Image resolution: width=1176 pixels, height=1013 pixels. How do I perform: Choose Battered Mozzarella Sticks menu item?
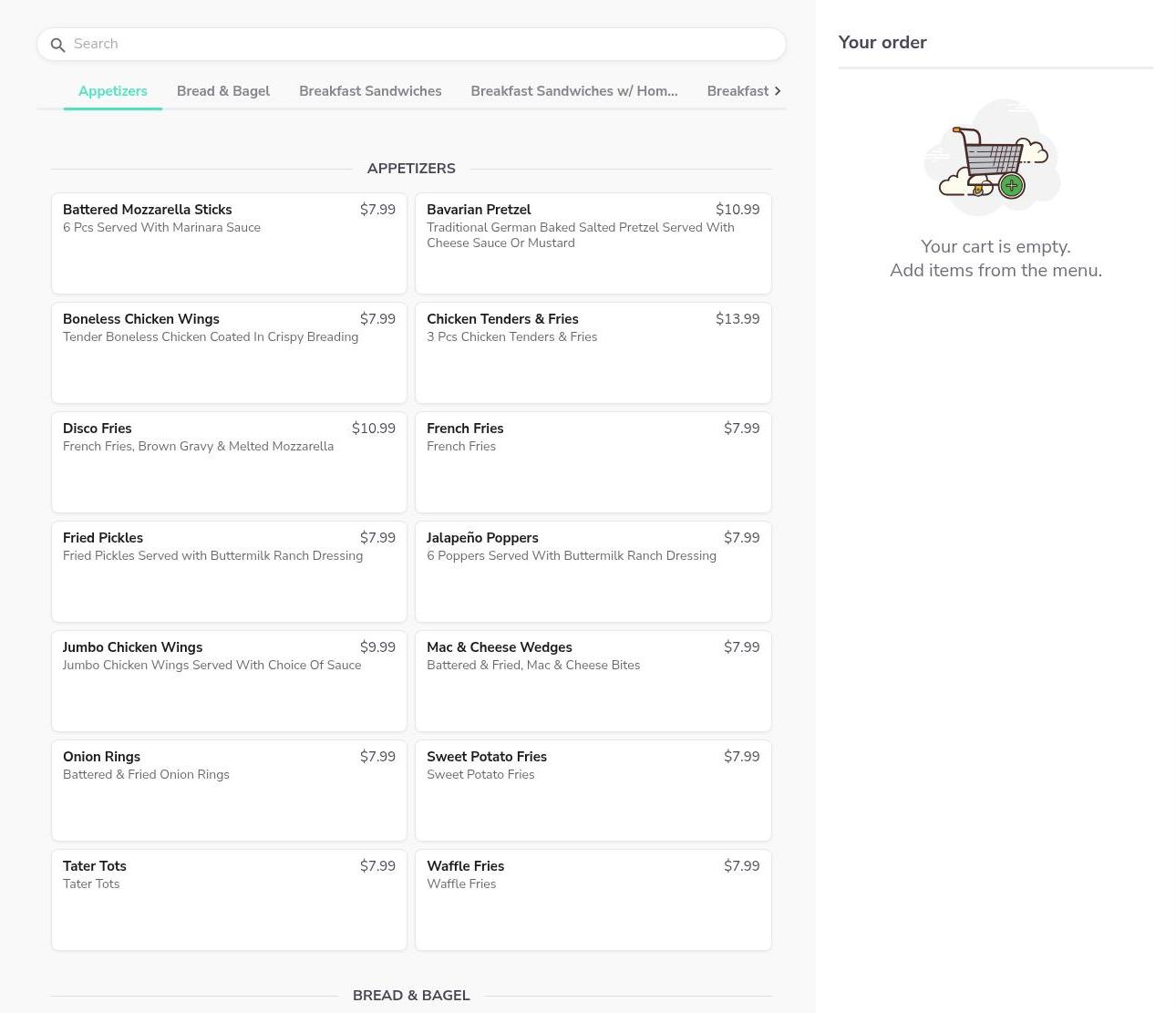click(x=229, y=243)
